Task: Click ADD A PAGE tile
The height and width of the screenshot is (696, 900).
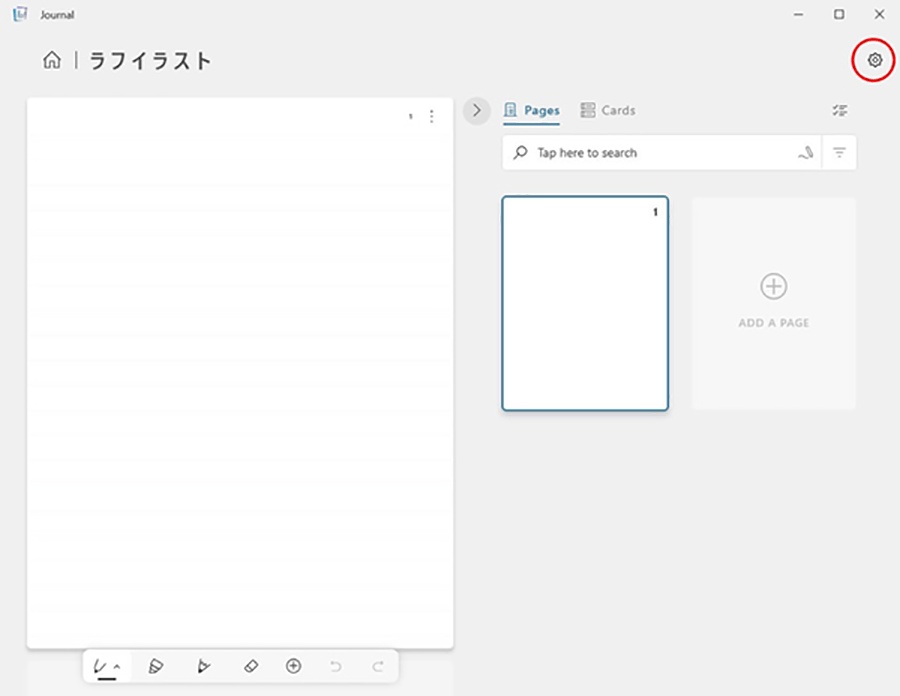Action: (773, 304)
